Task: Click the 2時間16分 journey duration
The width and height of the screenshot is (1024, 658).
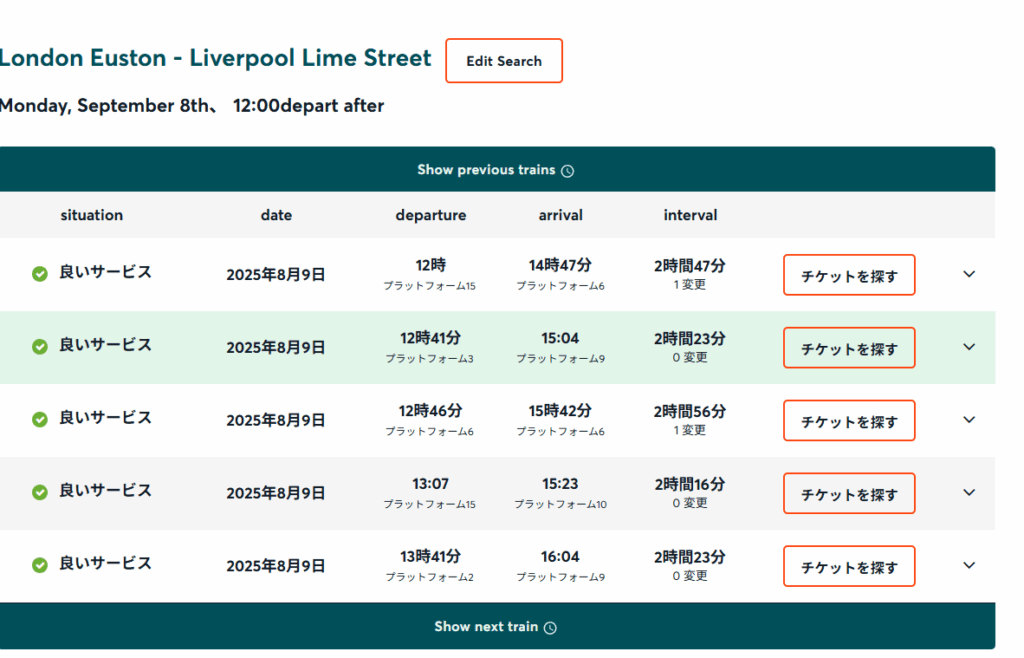Action: [690, 484]
